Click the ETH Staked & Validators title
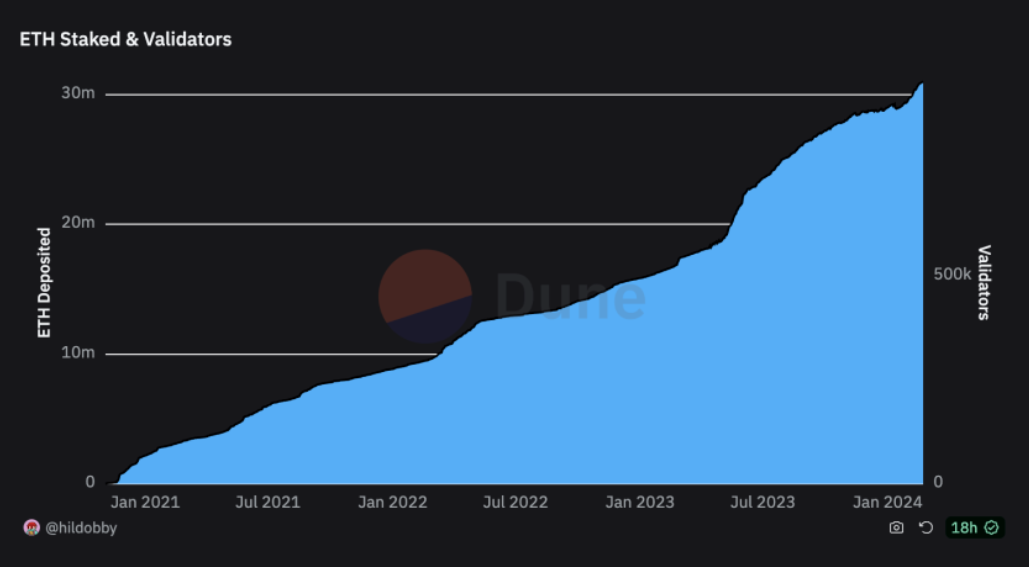This screenshot has height=567, width=1029. coord(126,40)
